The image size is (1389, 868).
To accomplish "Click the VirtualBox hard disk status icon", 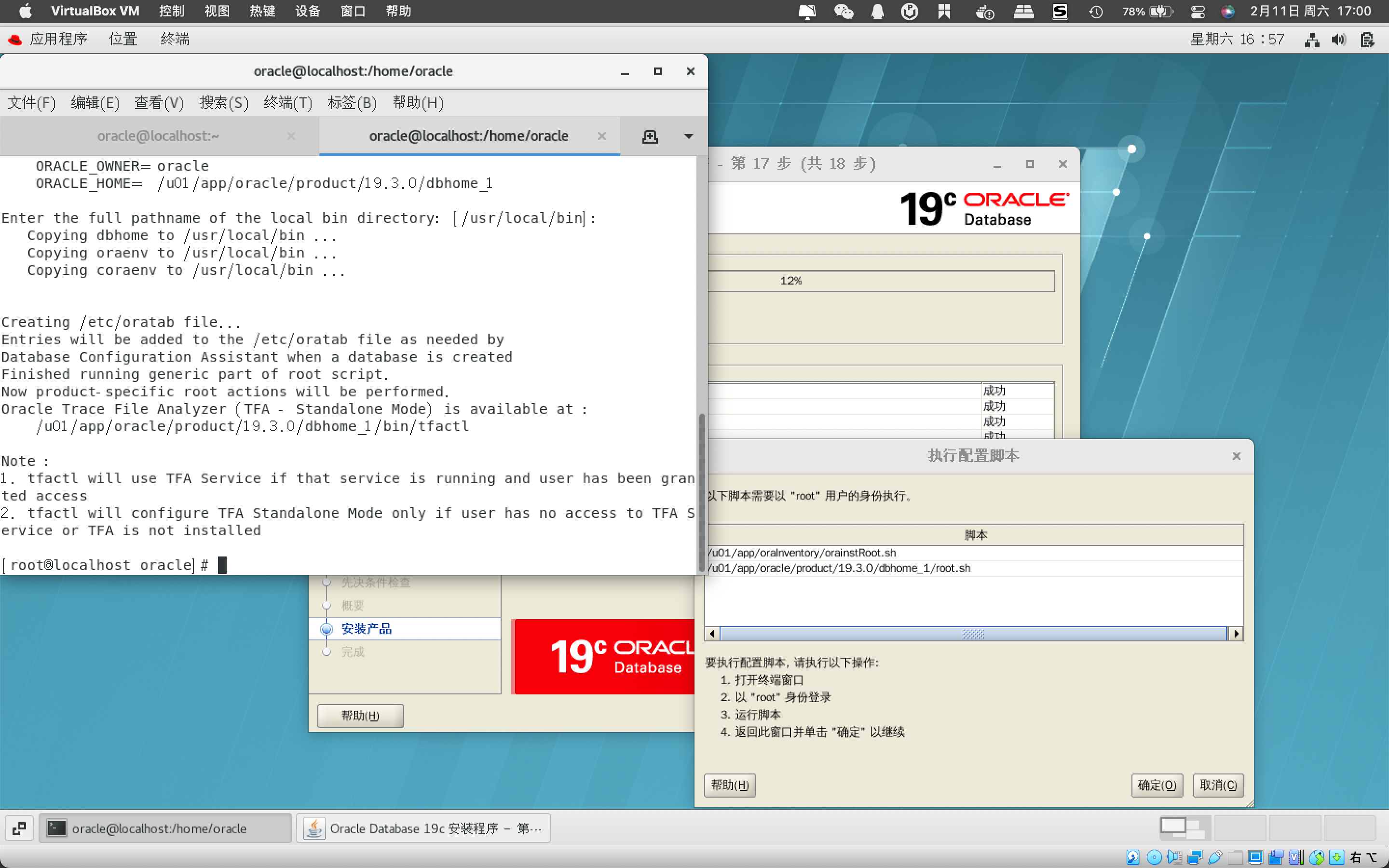I will (1133, 857).
